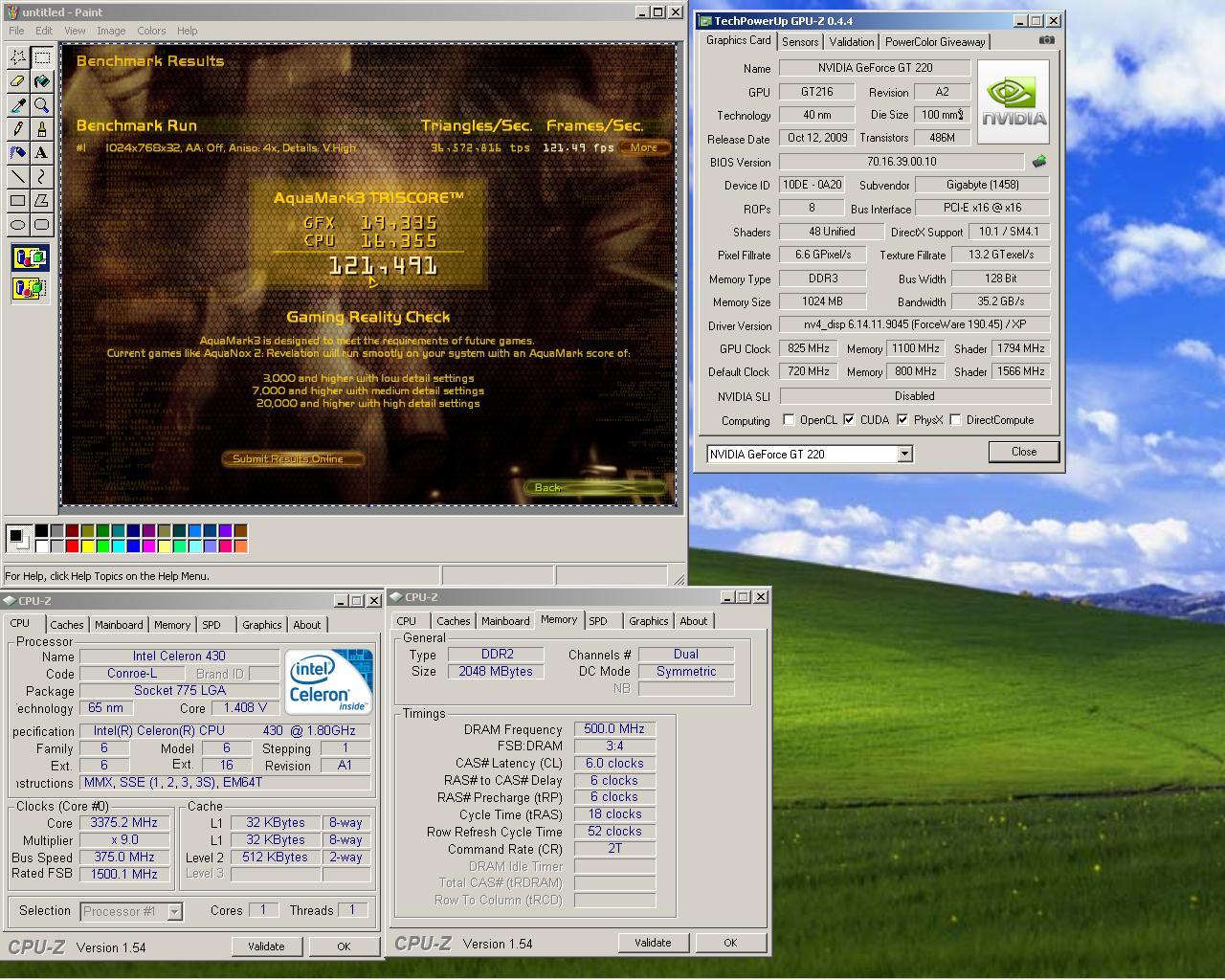Select the Rounded Rectangle tool
This screenshot has width=1225, height=980.
(x=41, y=225)
